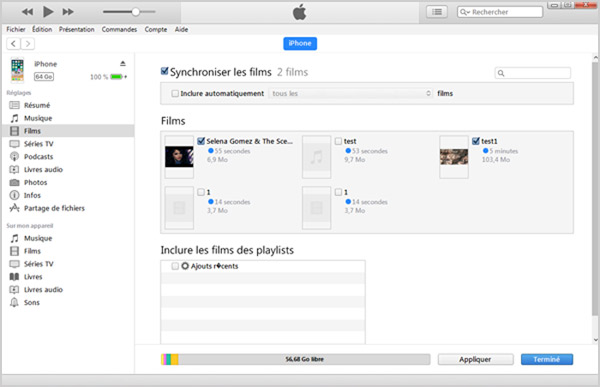Check the second '1' film checkbox
Viewport: 600px width, 387px height.
point(338,192)
